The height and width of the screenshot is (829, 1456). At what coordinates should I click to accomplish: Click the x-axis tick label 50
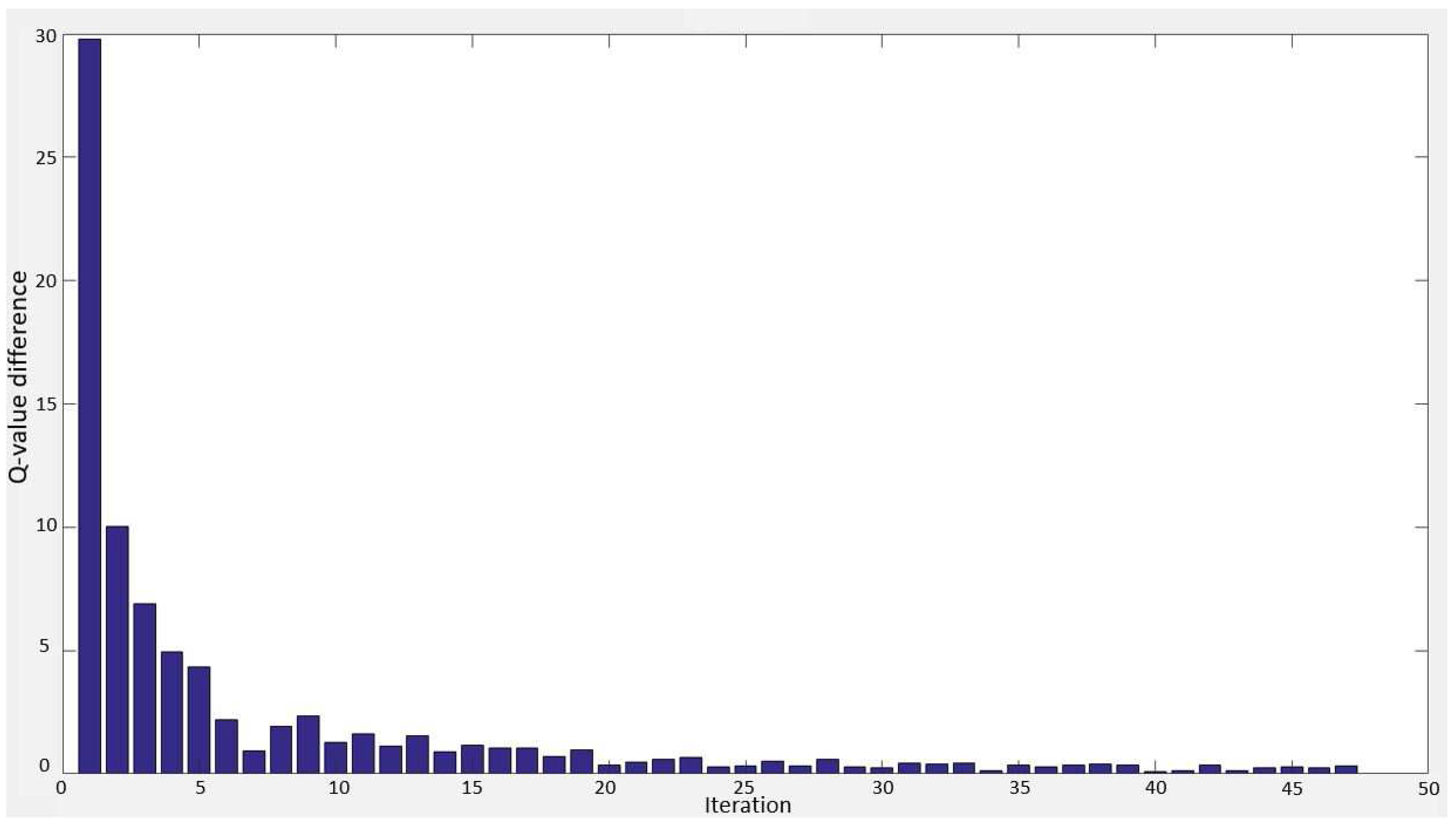(x=1428, y=789)
